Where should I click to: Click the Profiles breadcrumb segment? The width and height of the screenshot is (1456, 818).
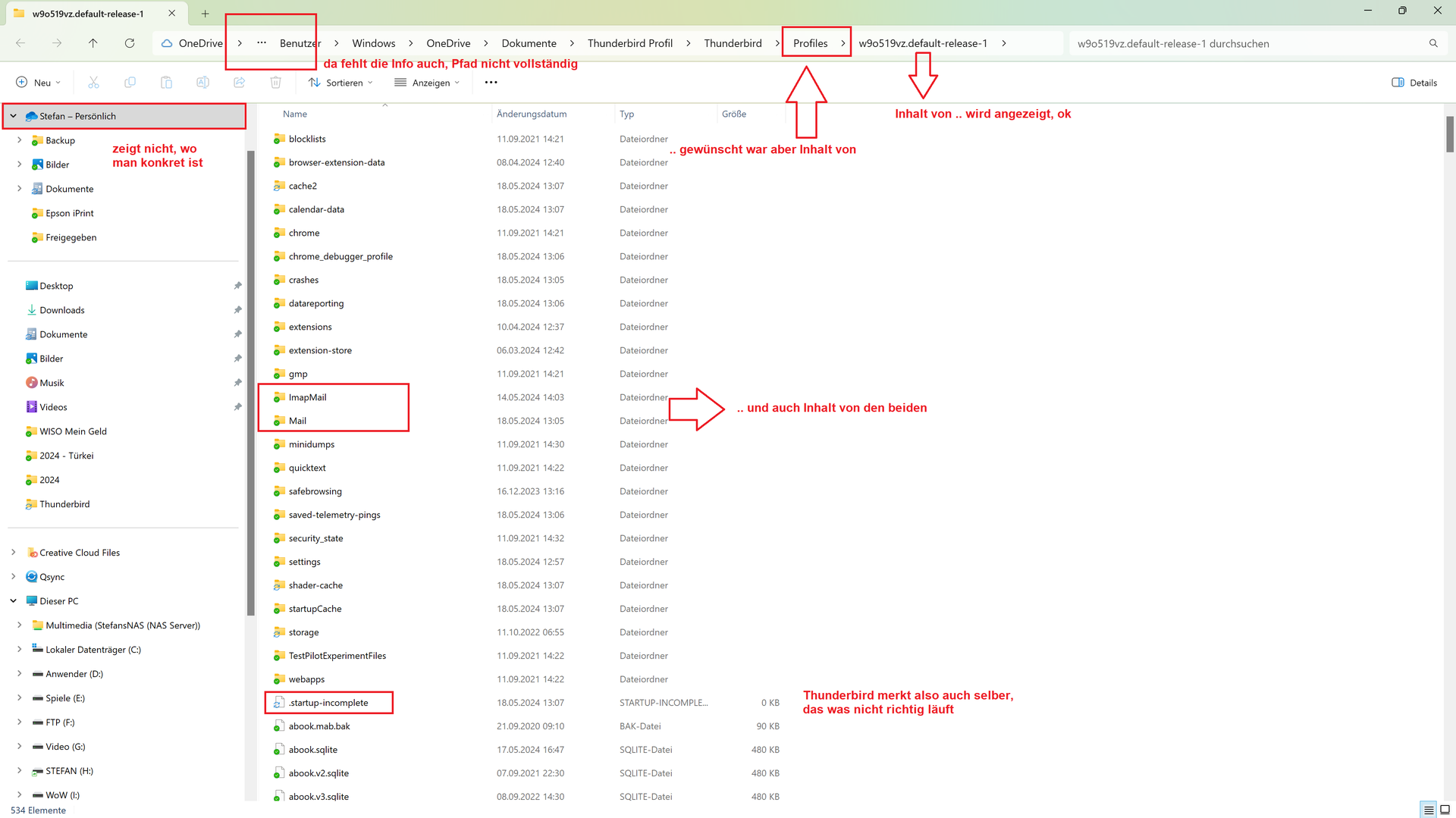tap(810, 43)
